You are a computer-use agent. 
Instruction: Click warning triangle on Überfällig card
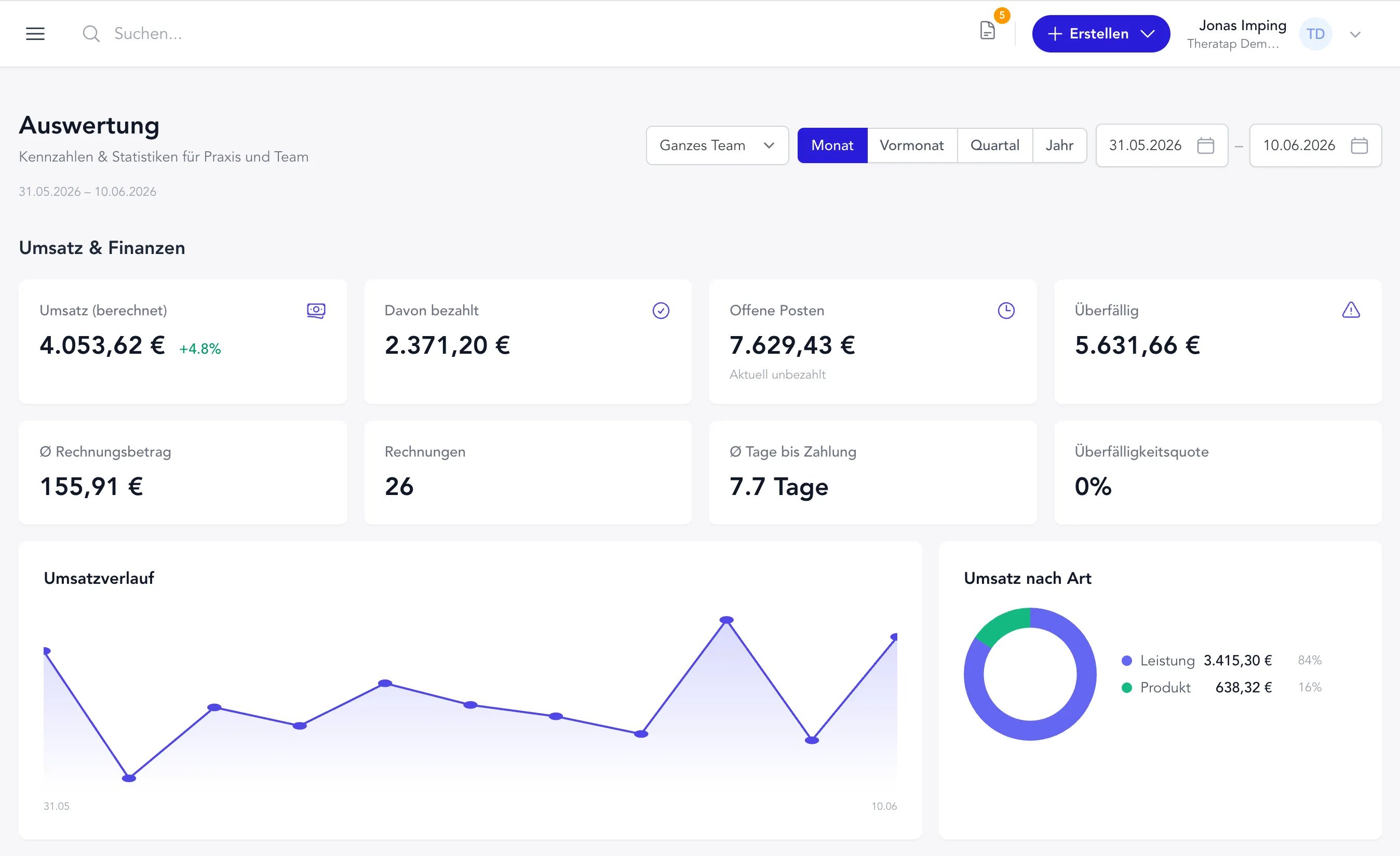(x=1351, y=310)
